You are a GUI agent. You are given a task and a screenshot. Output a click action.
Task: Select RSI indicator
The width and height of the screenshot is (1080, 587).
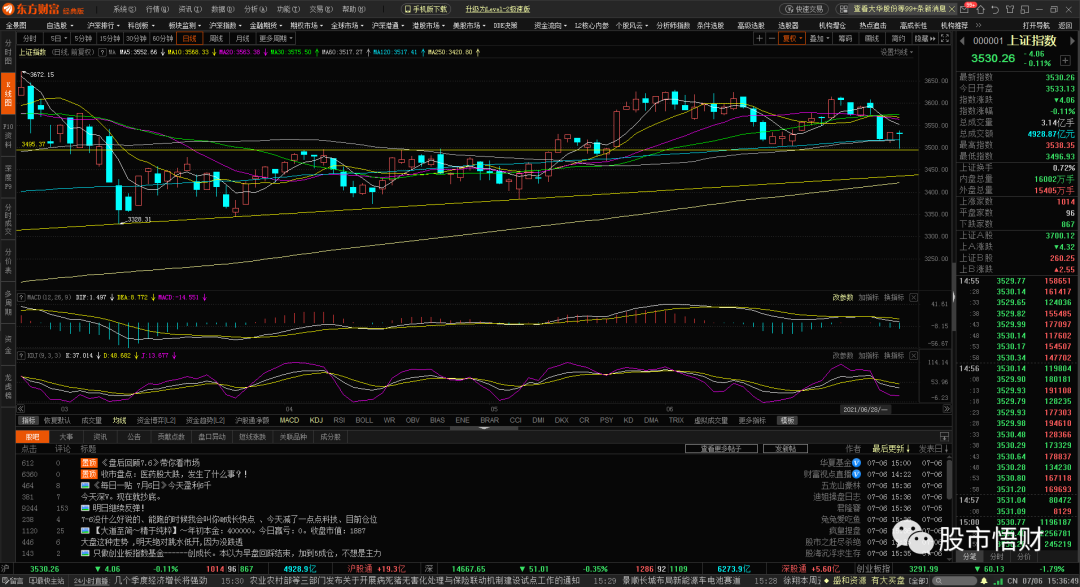[x=339, y=420]
